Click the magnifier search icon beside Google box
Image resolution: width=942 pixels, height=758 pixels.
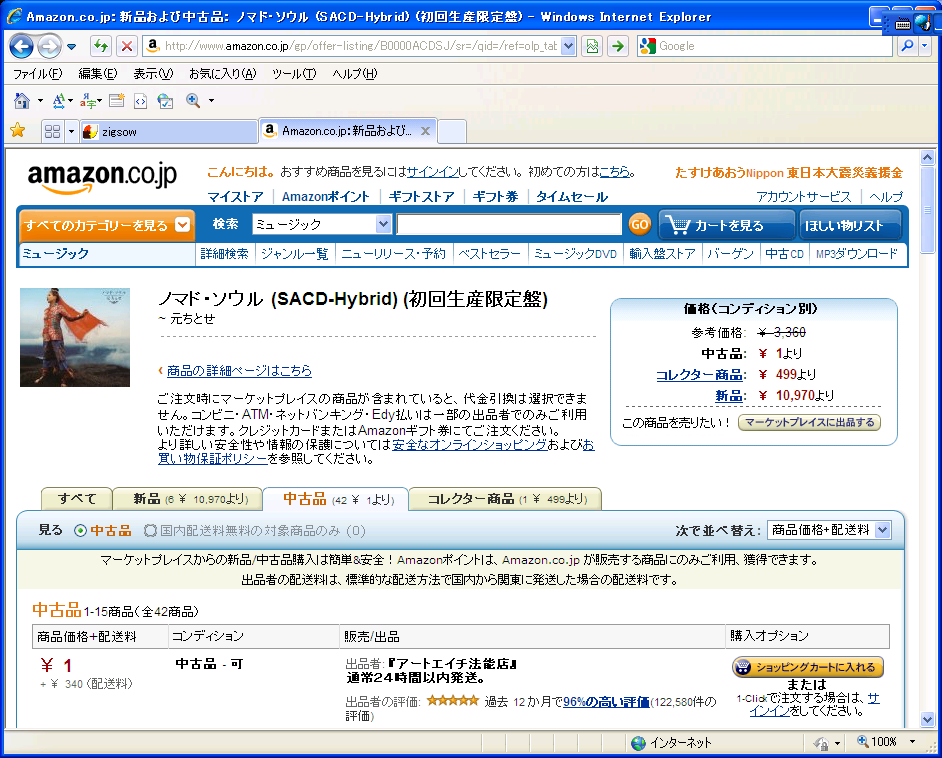pyautogui.click(x=908, y=46)
